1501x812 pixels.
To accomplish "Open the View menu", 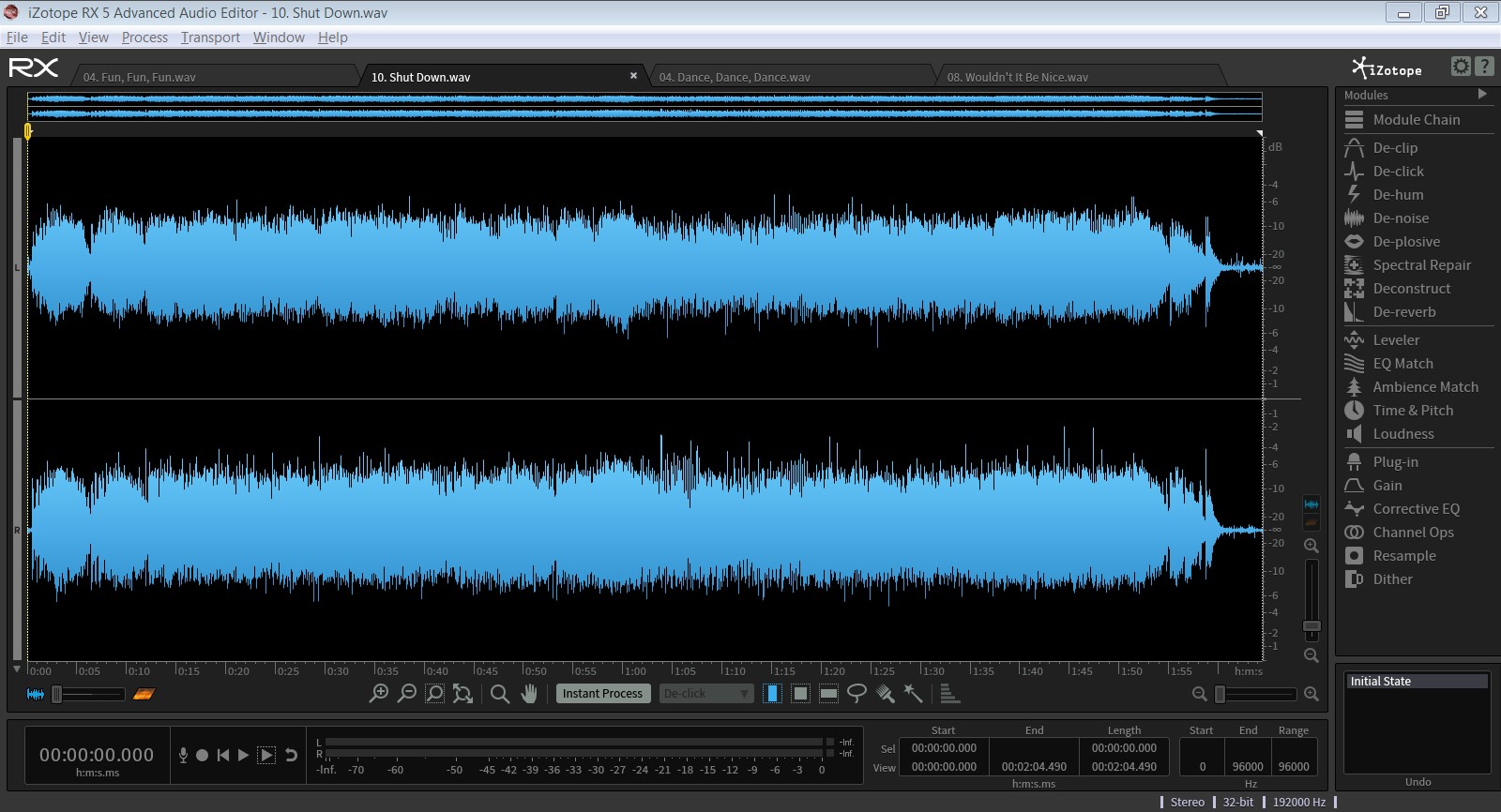I will pos(93,38).
